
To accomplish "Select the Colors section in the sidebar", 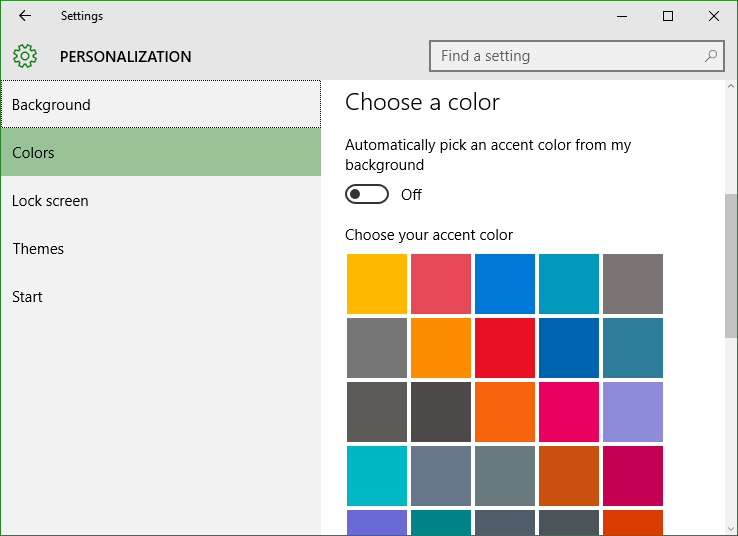I will click(x=161, y=152).
